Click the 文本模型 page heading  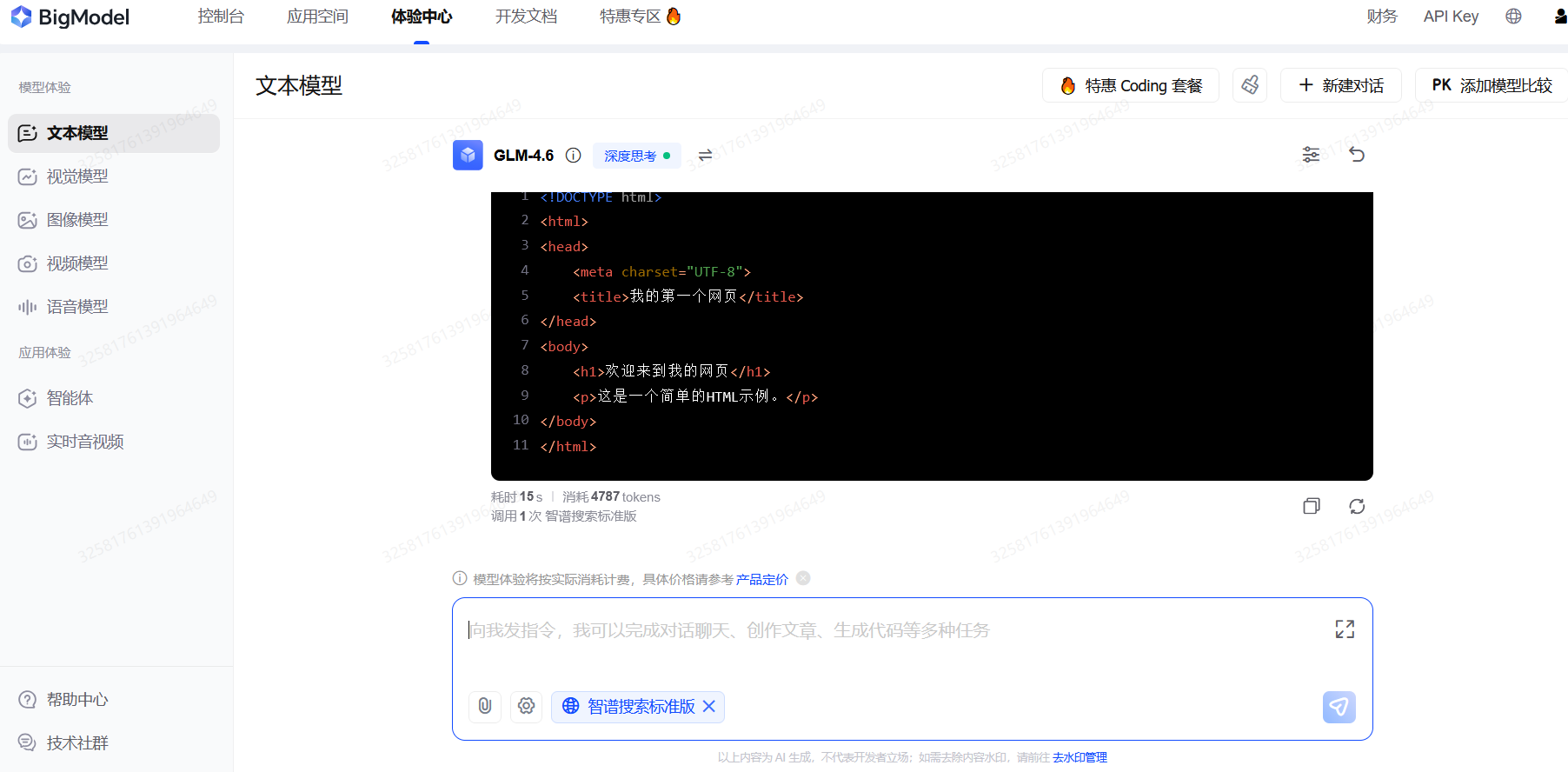tap(299, 85)
